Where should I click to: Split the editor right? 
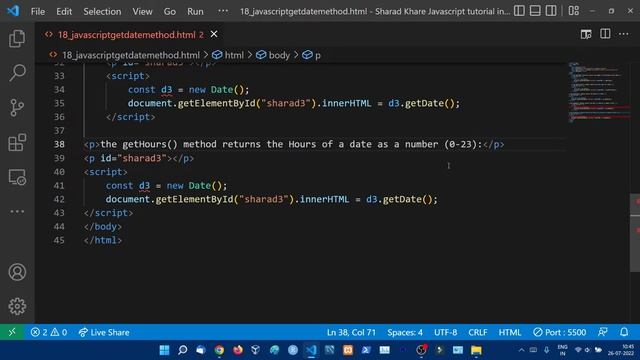605,34
